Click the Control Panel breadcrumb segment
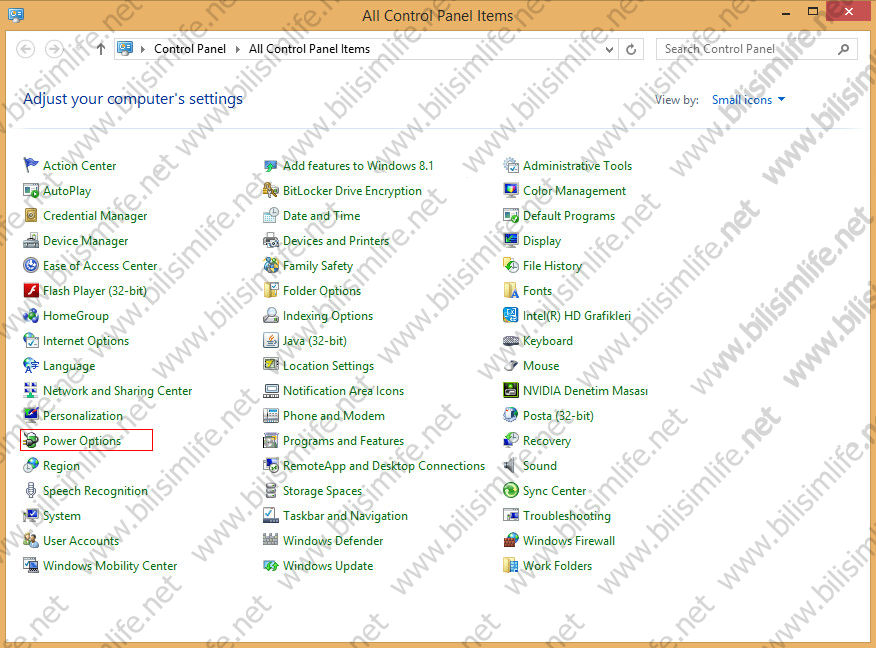 190,49
